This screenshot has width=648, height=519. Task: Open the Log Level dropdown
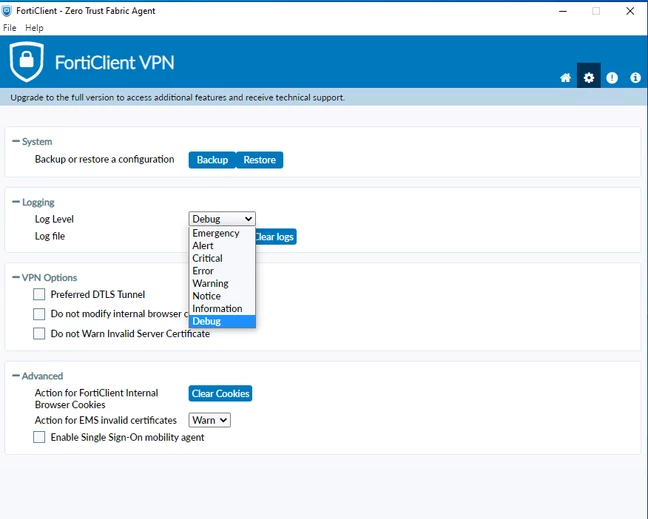point(222,219)
